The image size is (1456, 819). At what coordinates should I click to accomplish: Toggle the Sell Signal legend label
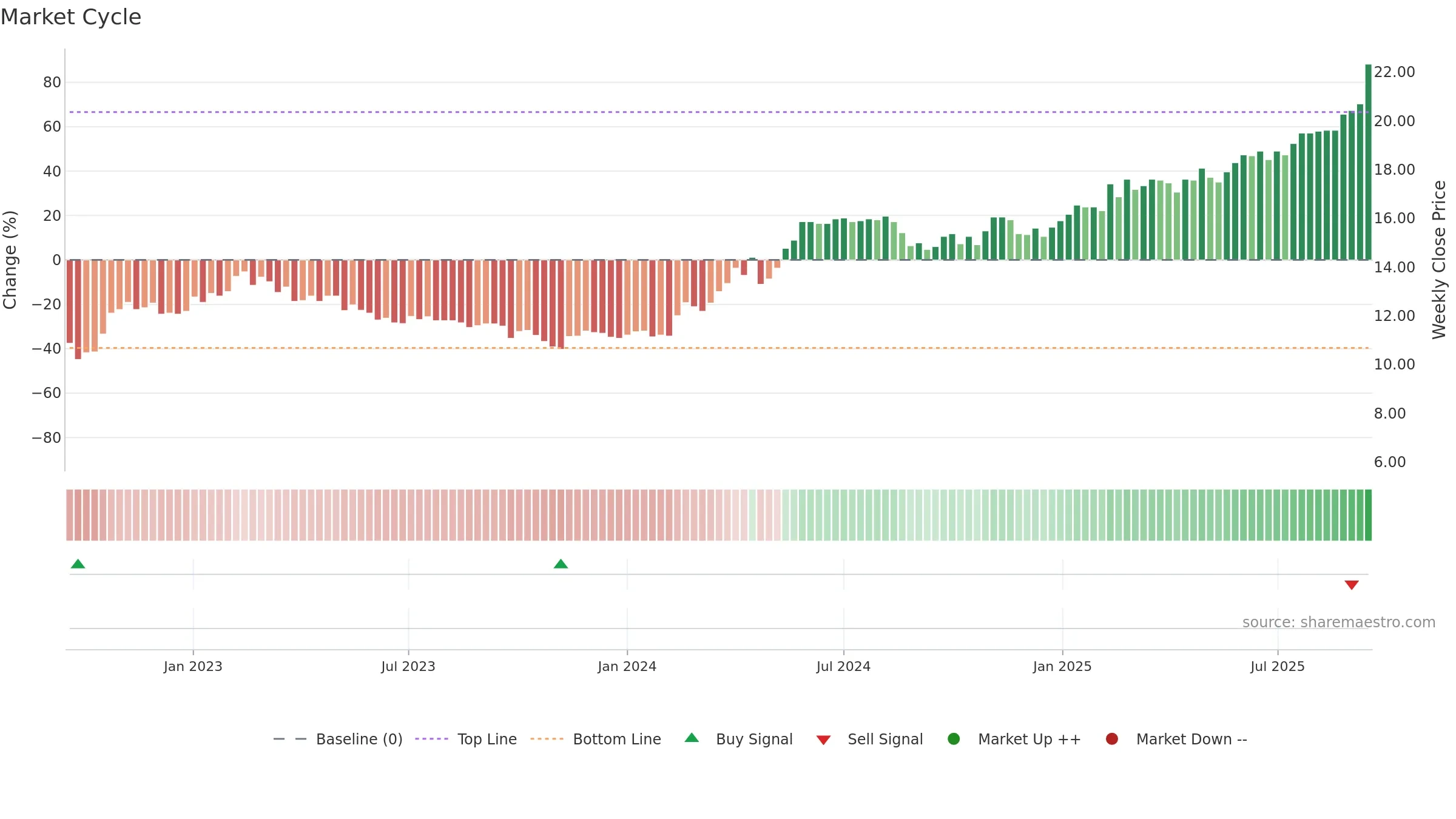coord(885,739)
